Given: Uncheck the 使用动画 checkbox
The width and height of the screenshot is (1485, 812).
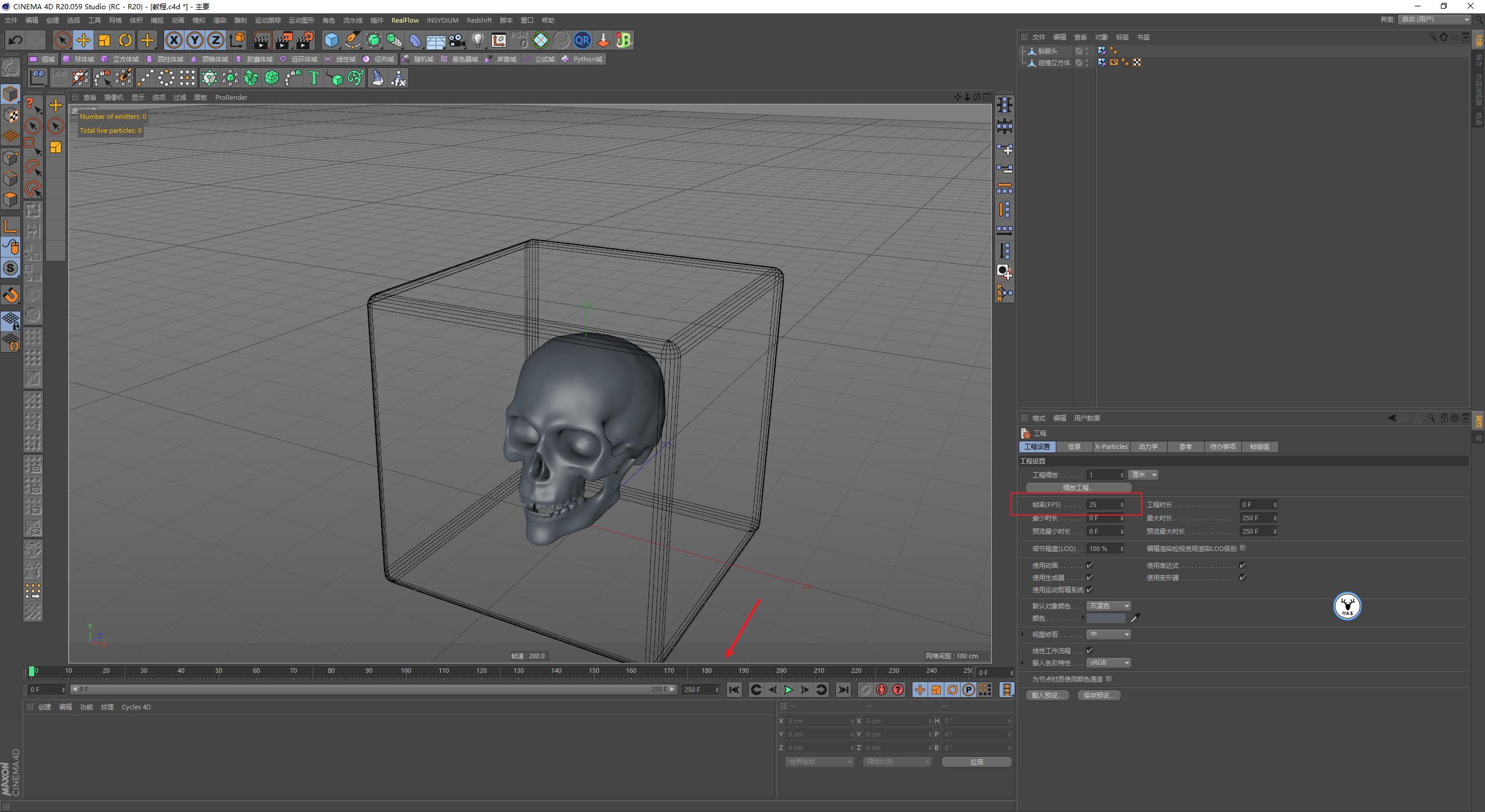Looking at the screenshot, I should click(x=1090, y=565).
